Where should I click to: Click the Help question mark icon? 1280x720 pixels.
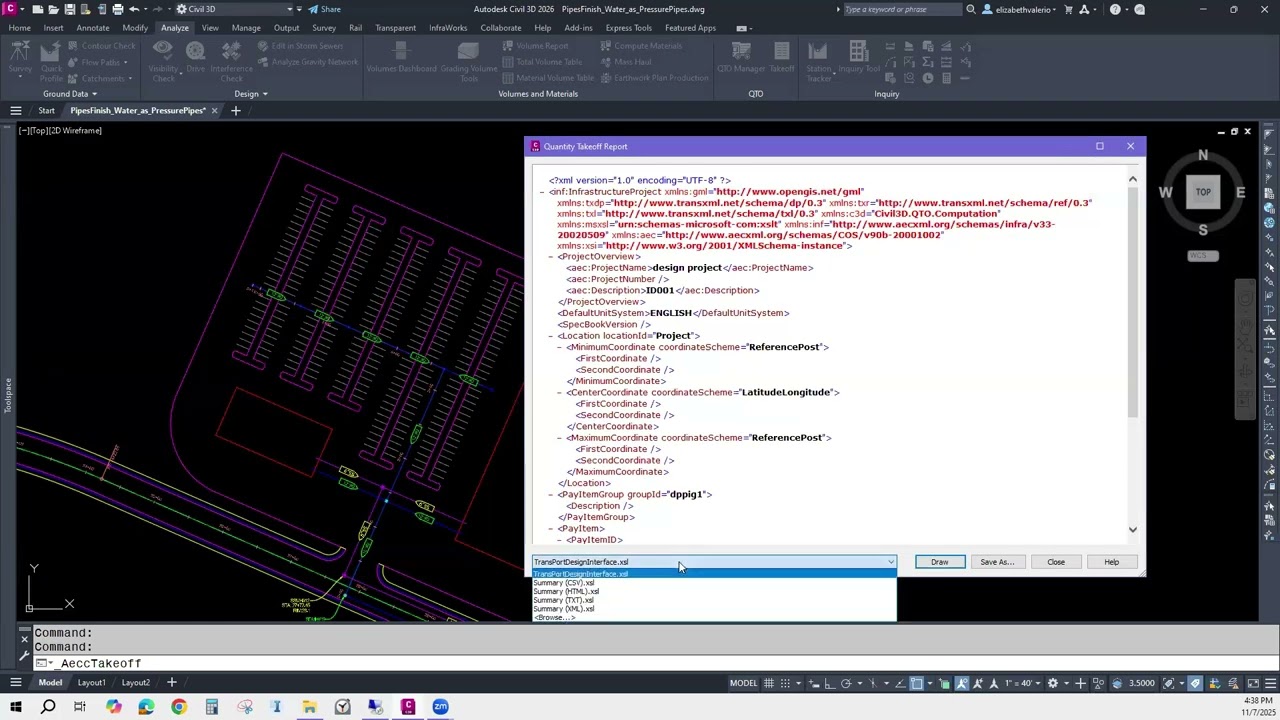tap(1115, 9)
